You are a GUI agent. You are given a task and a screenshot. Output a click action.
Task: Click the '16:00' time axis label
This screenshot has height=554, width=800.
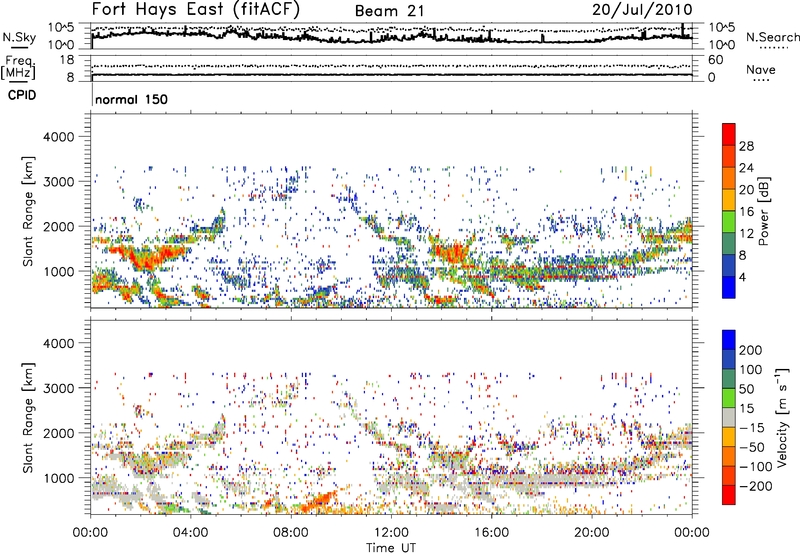pyautogui.click(x=491, y=533)
